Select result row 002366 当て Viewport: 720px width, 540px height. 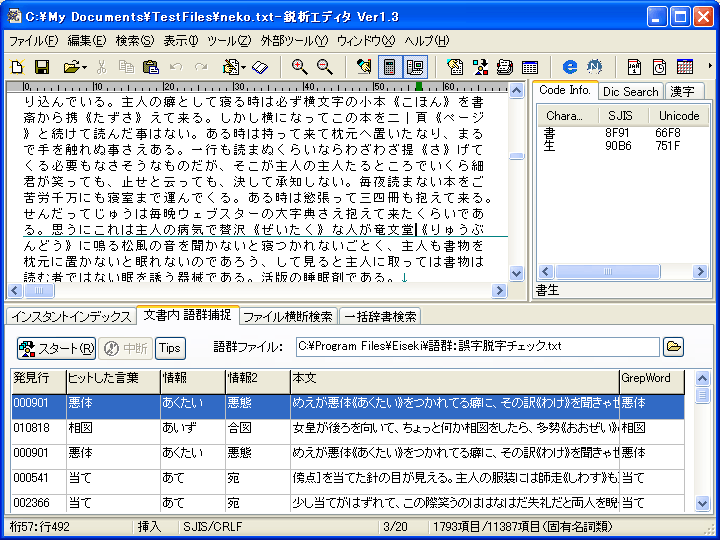(348, 503)
